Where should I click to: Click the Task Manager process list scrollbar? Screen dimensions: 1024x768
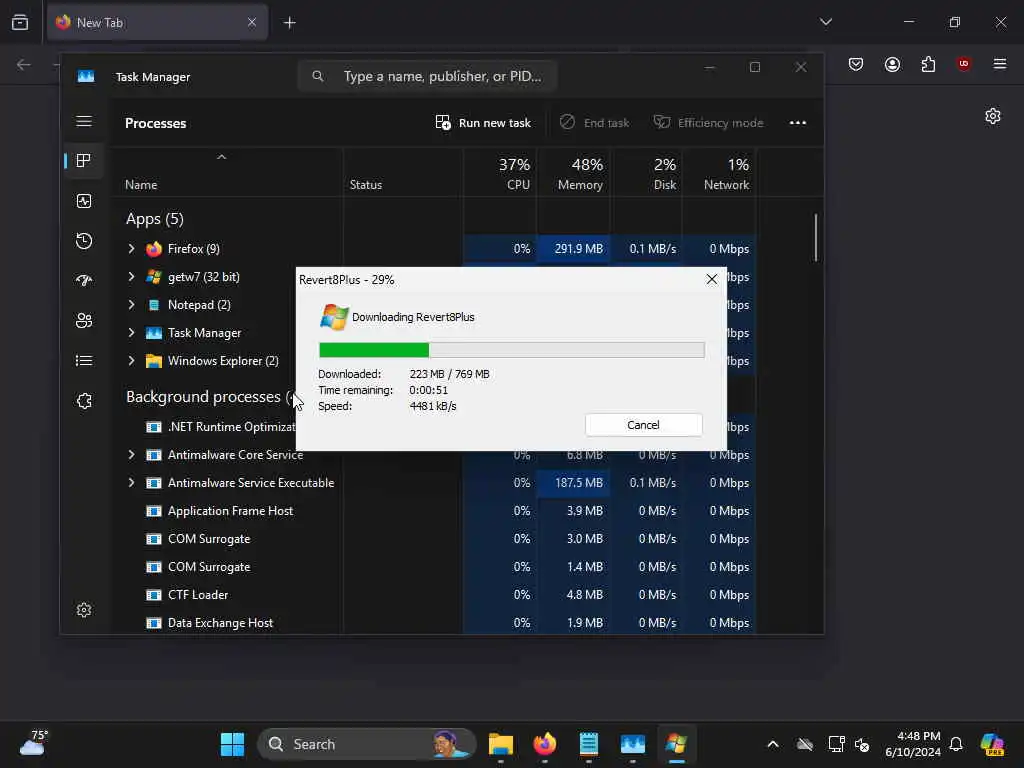click(816, 237)
